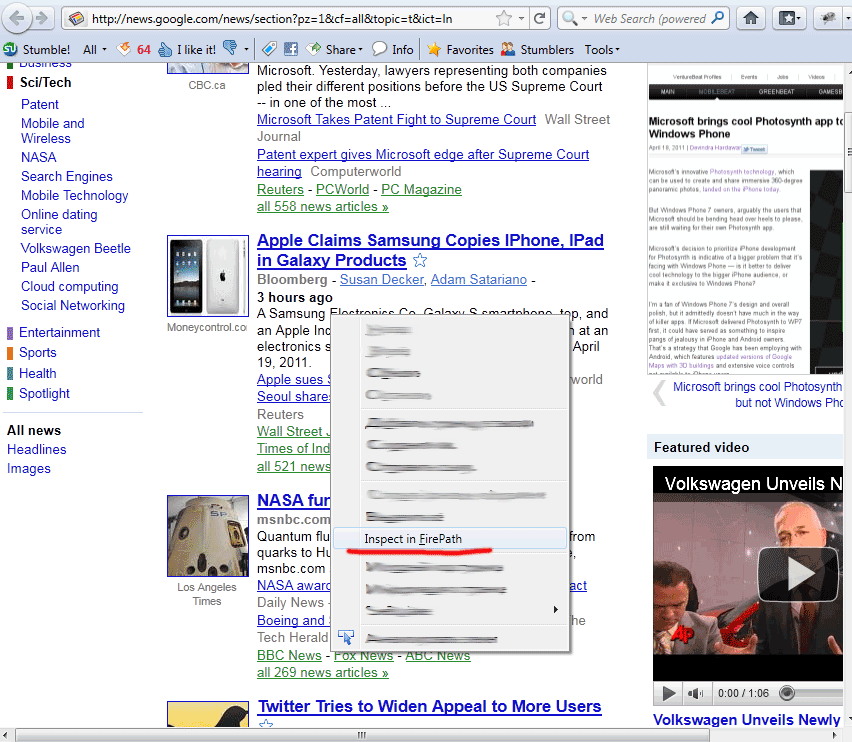Screen dimensions: 852x742
Task: Open the BBC News source link
Action: click(289, 656)
